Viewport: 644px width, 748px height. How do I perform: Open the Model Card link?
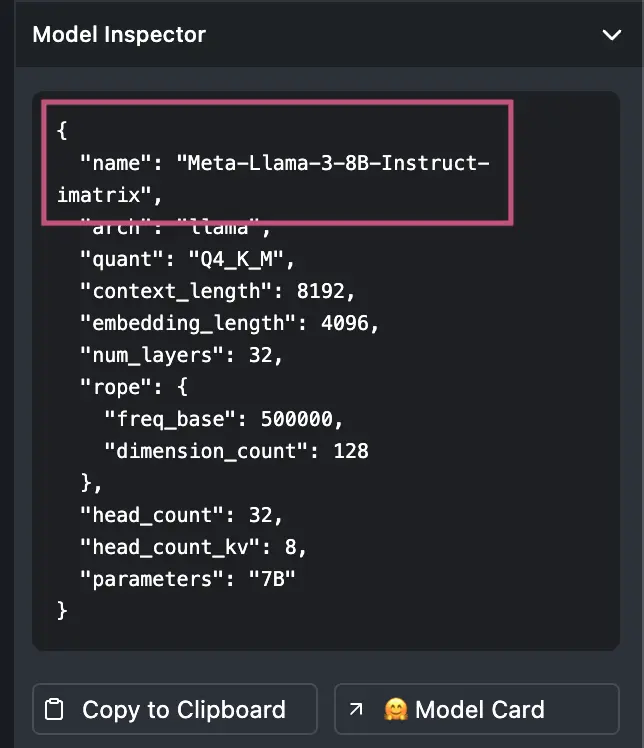coord(477,709)
